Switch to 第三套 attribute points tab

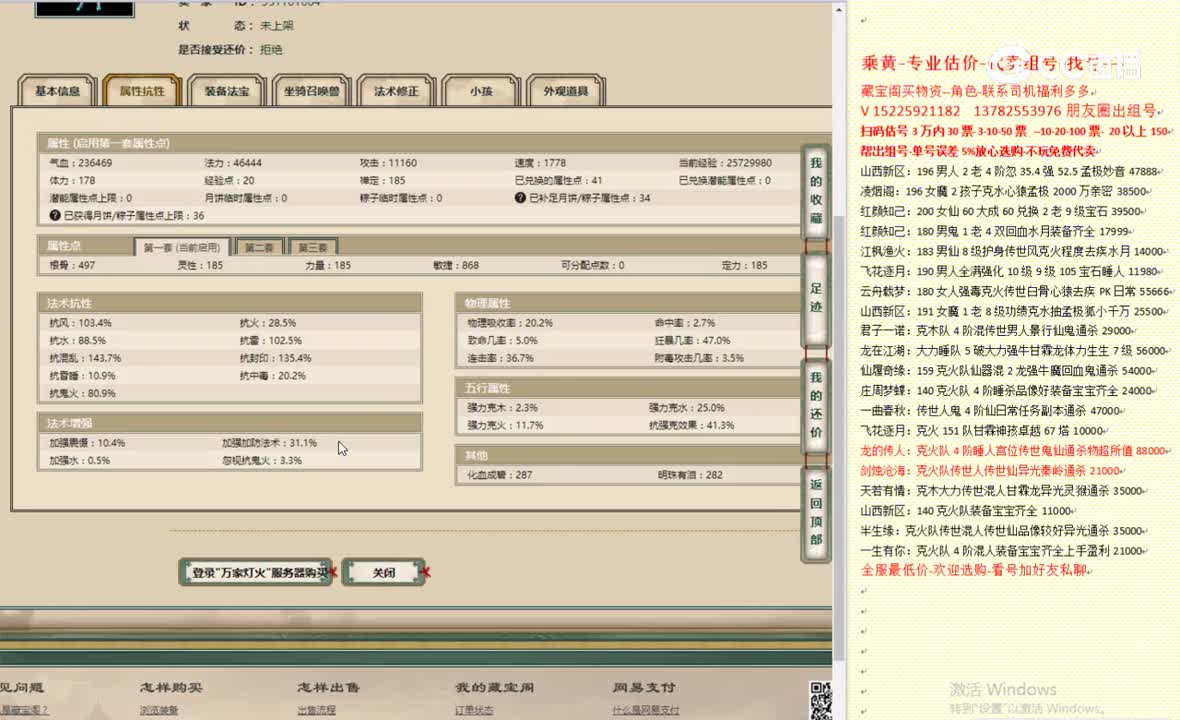click(312, 247)
